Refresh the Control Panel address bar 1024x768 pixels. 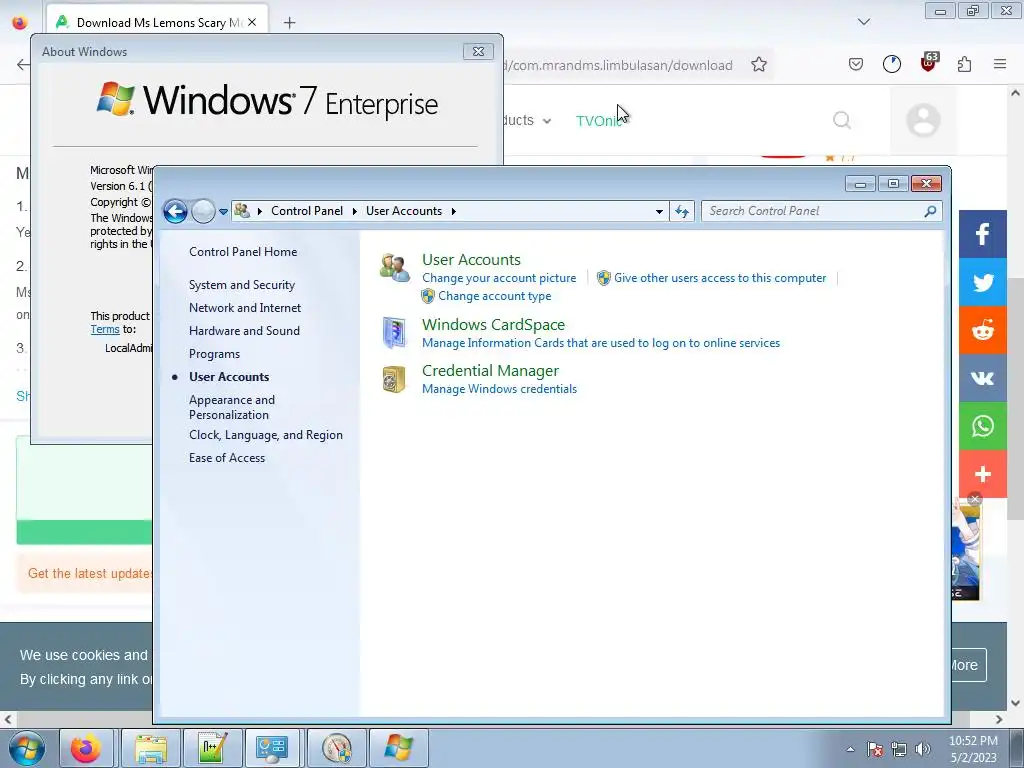[682, 211]
